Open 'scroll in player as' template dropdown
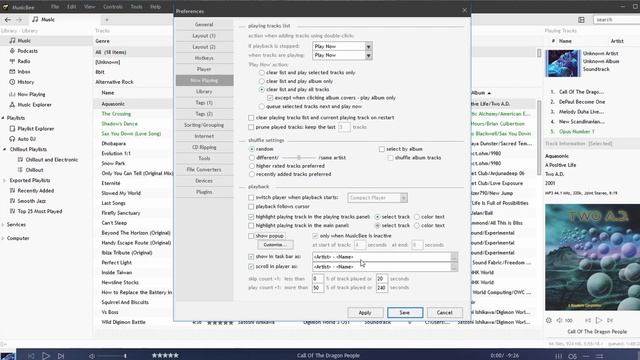 (x=454, y=267)
